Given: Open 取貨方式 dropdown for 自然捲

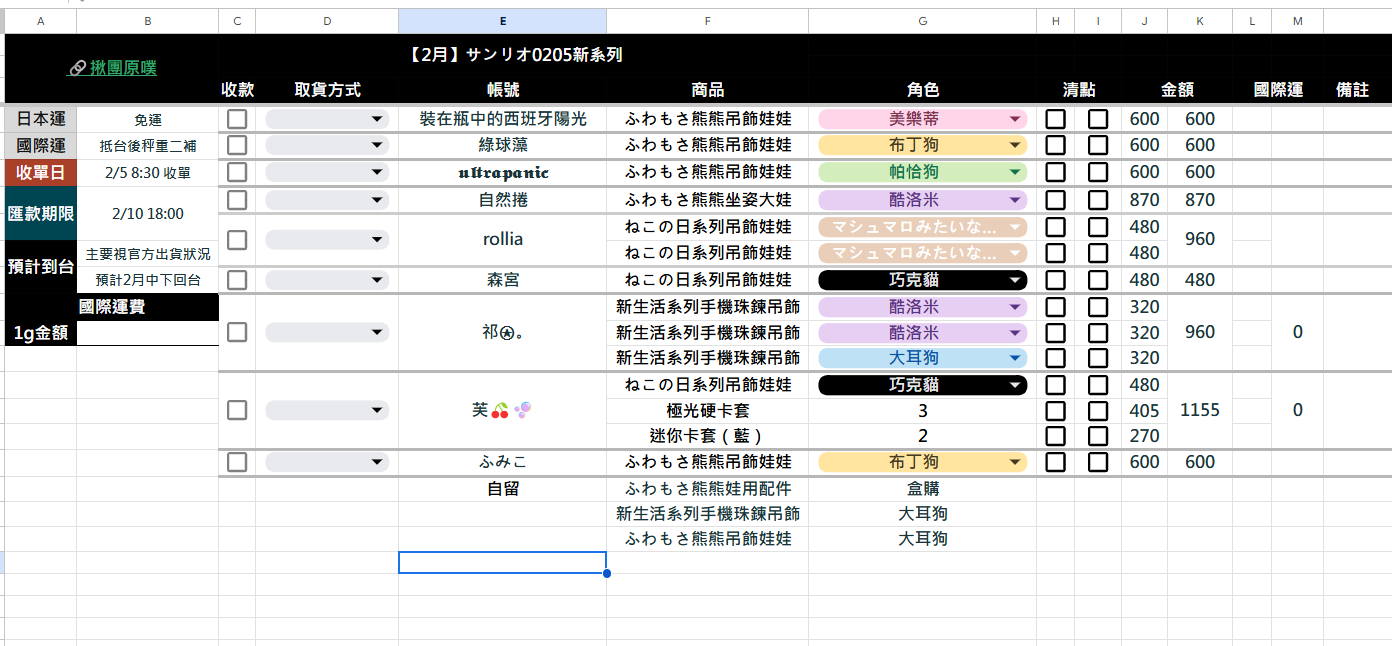Looking at the screenshot, I should point(327,200).
